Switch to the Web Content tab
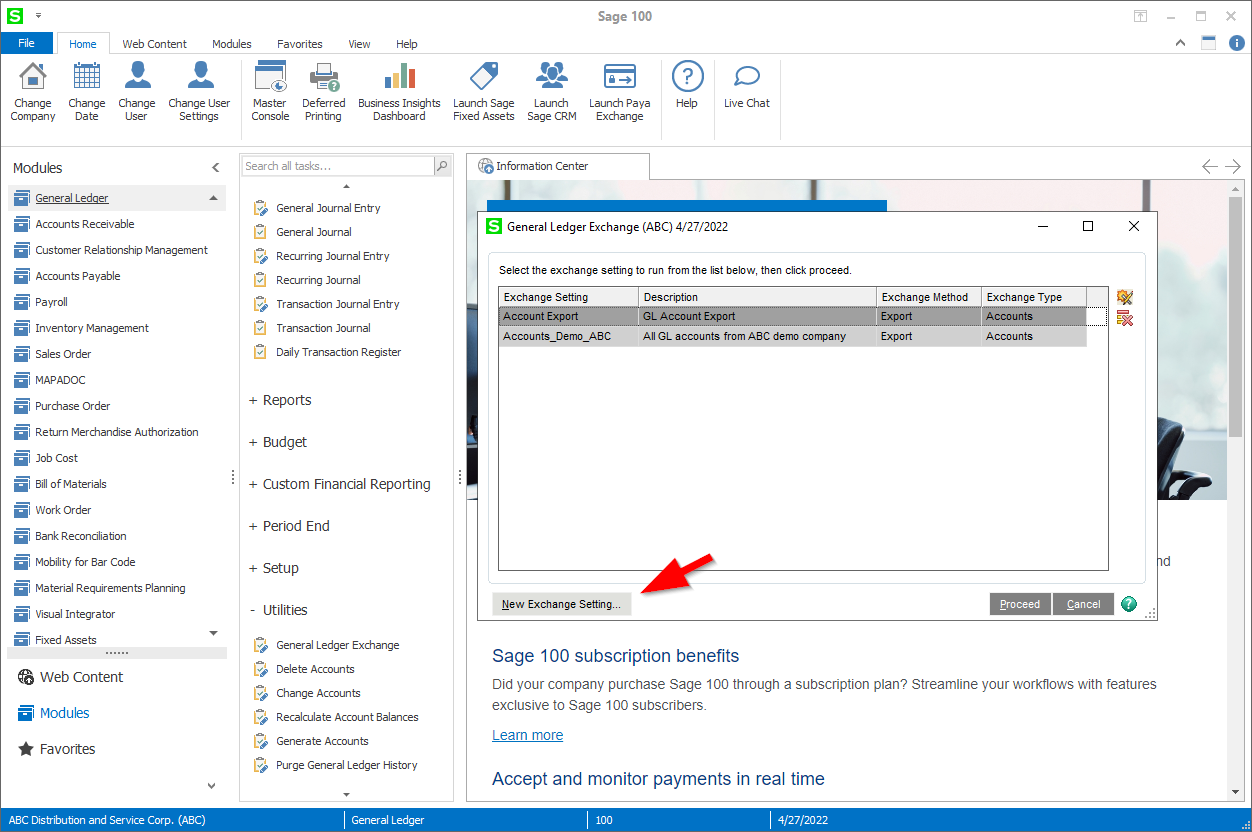This screenshot has height=832, width=1252. tap(154, 44)
